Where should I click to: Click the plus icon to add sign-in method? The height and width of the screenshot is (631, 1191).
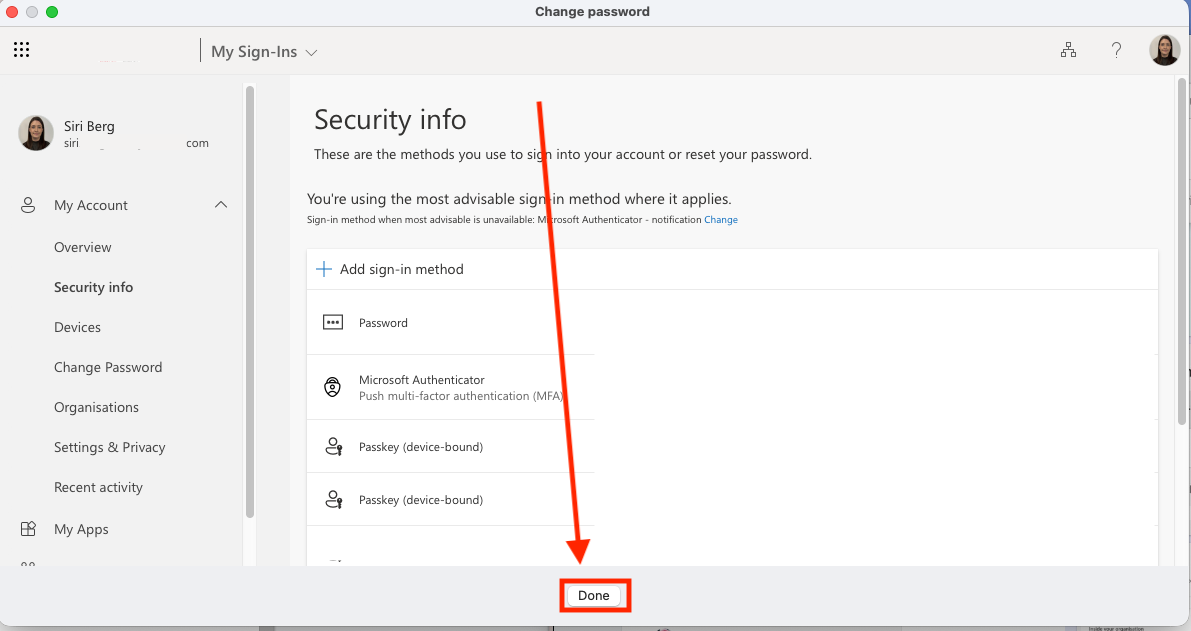(x=324, y=268)
